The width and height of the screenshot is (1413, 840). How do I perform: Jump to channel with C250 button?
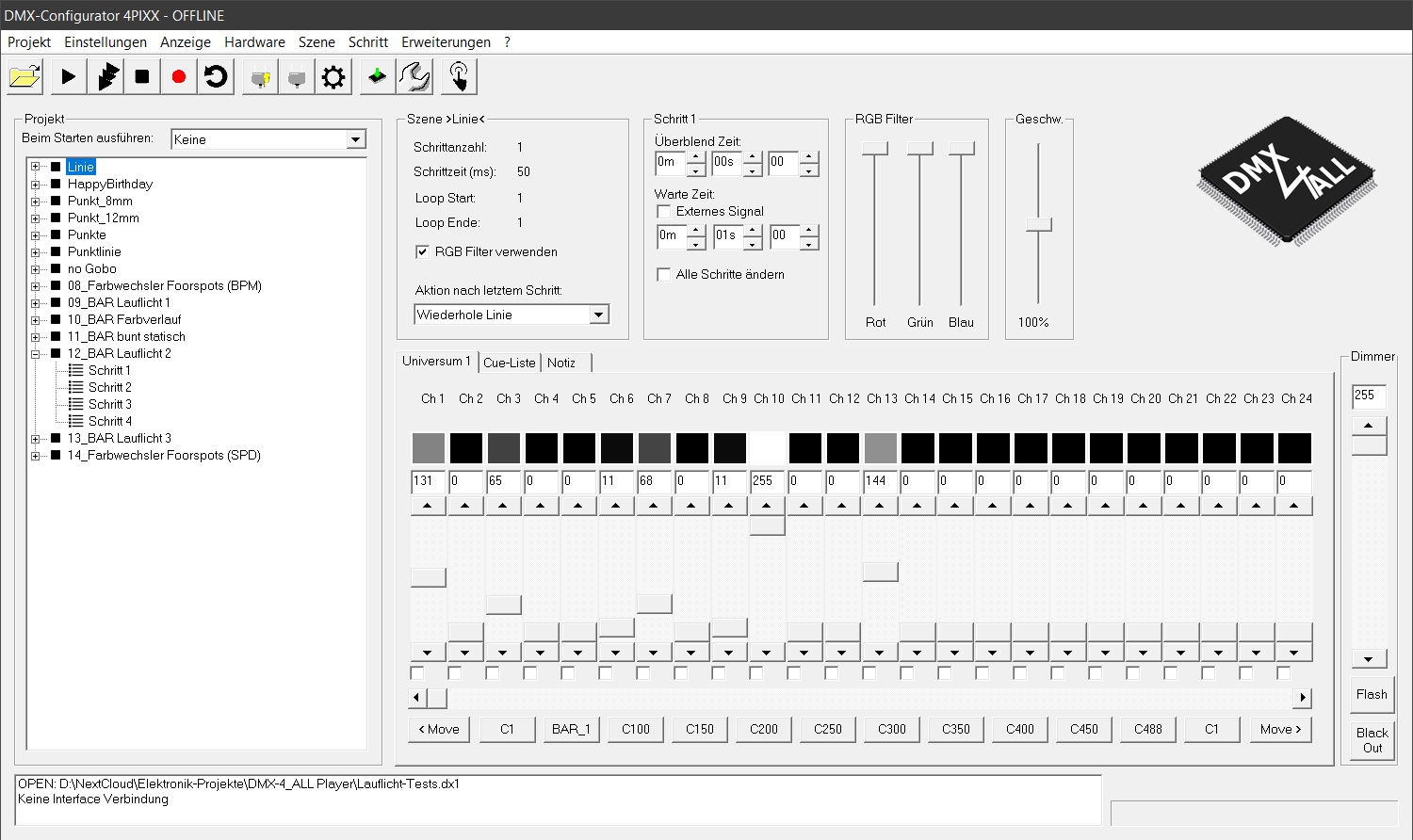click(828, 729)
